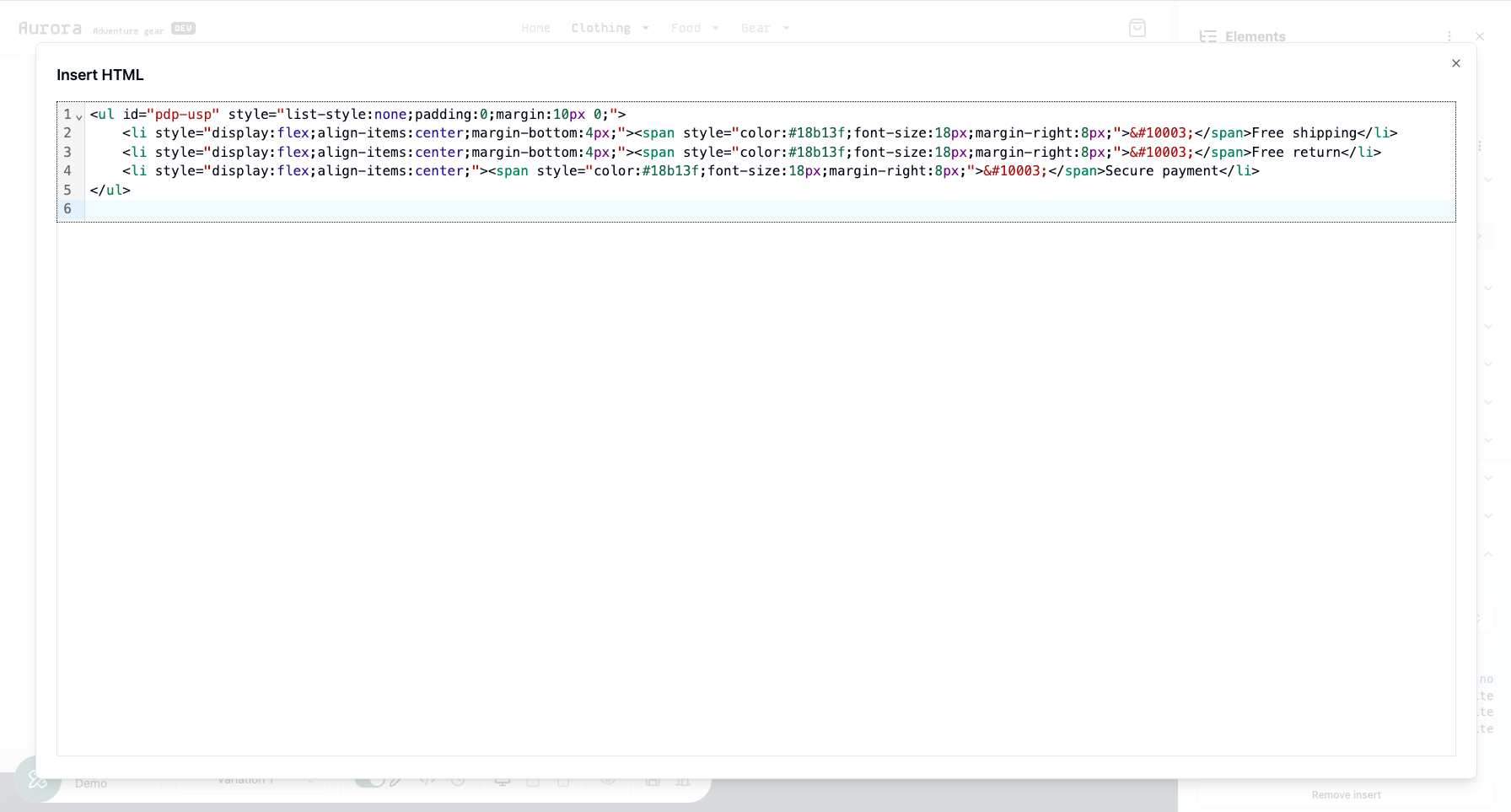This screenshot has height=812, width=1511.
Task: Click the closing ul tag on line 5
Action: (110, 191)
